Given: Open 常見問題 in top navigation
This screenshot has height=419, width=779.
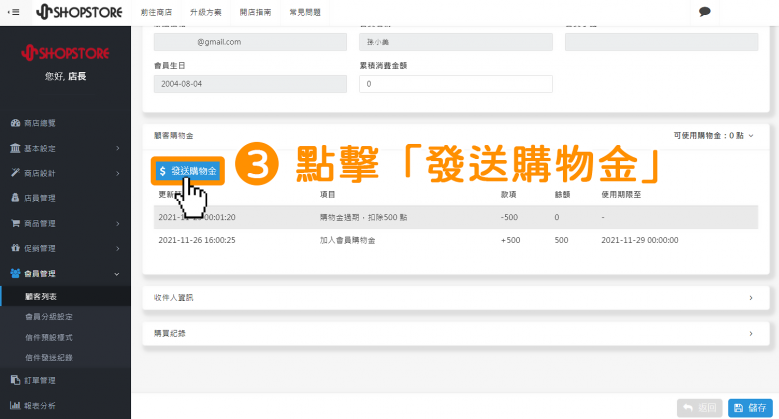Looking at the screenshot, I should 305,12.
